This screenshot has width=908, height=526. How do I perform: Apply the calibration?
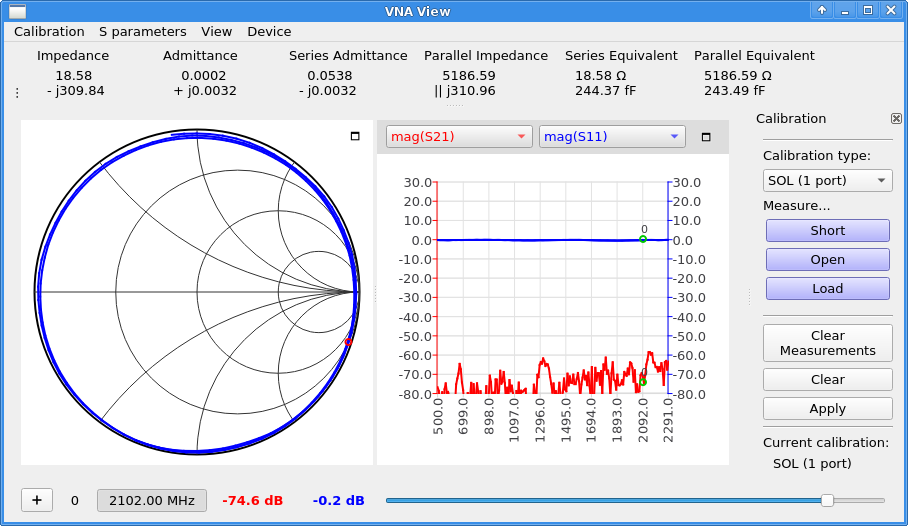pyautogui.click(x=828, y=408)
